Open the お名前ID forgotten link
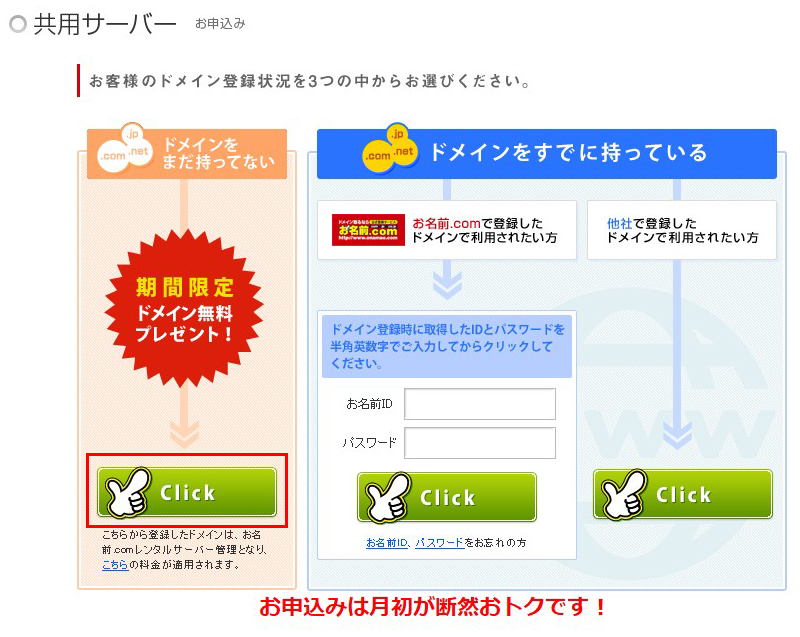The image size is (800, 637). (387, 543)
